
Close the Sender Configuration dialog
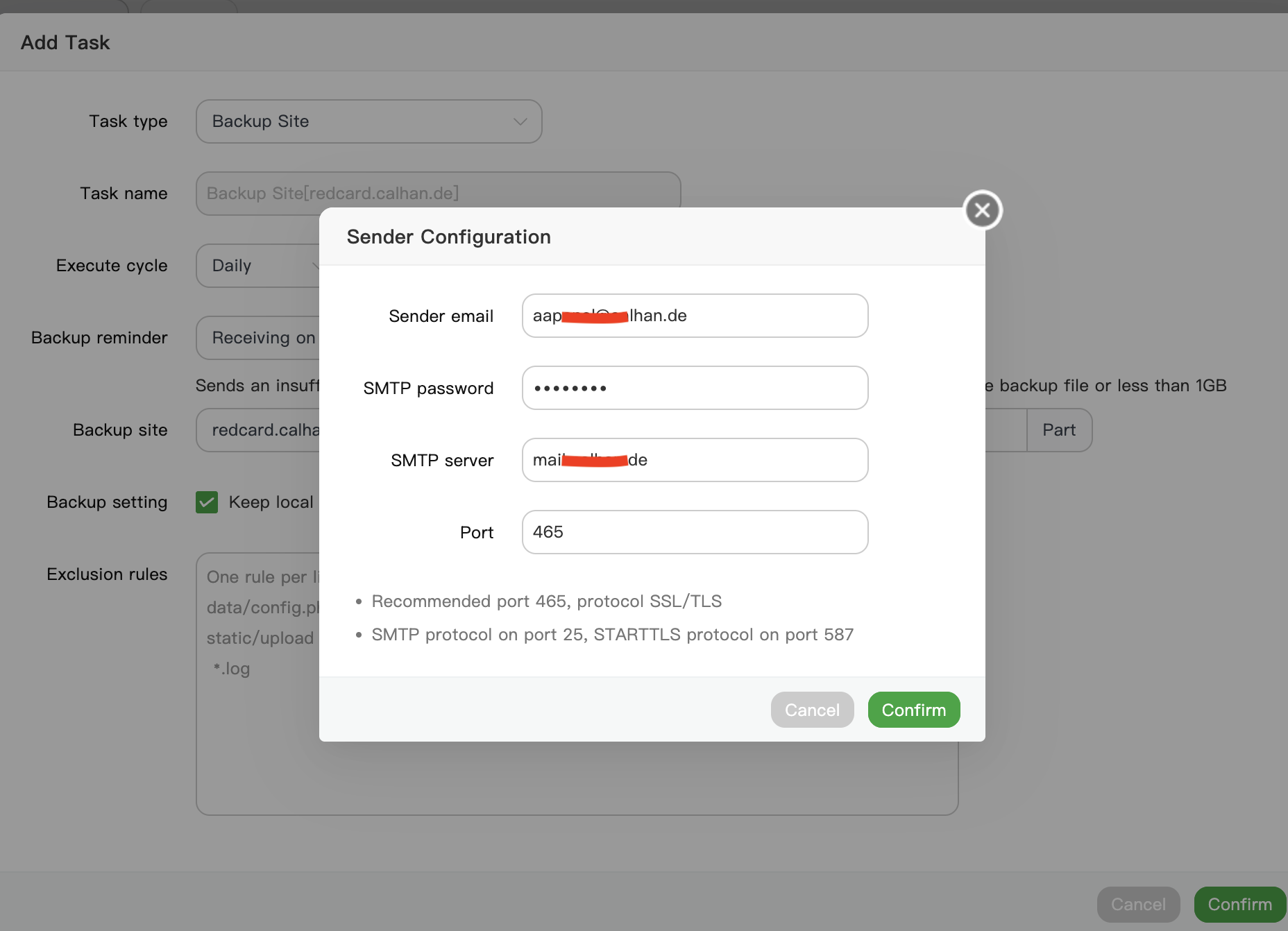click(x=983, y=210)
